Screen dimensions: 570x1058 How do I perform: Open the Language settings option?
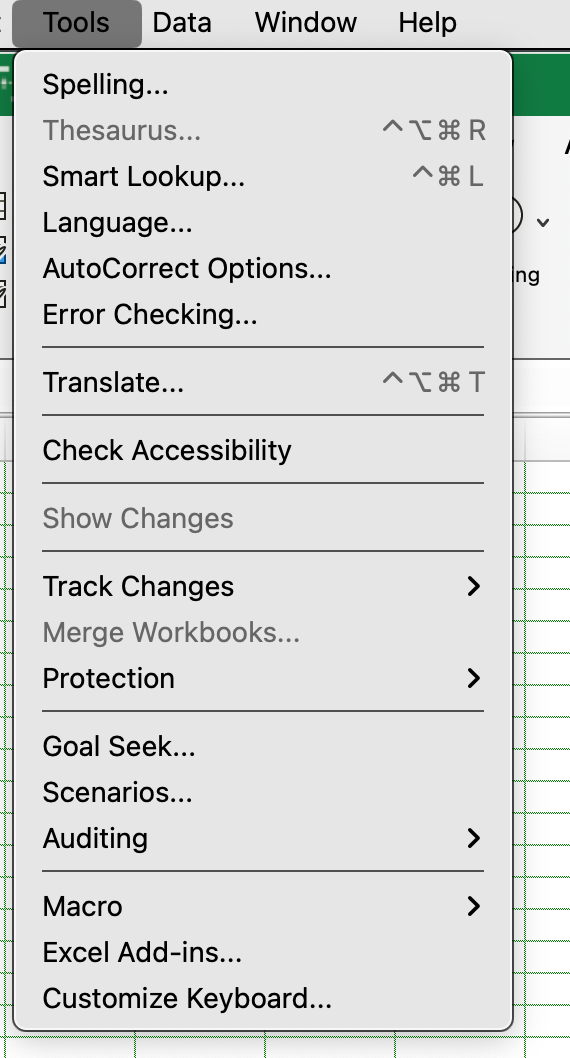(263, 223)
